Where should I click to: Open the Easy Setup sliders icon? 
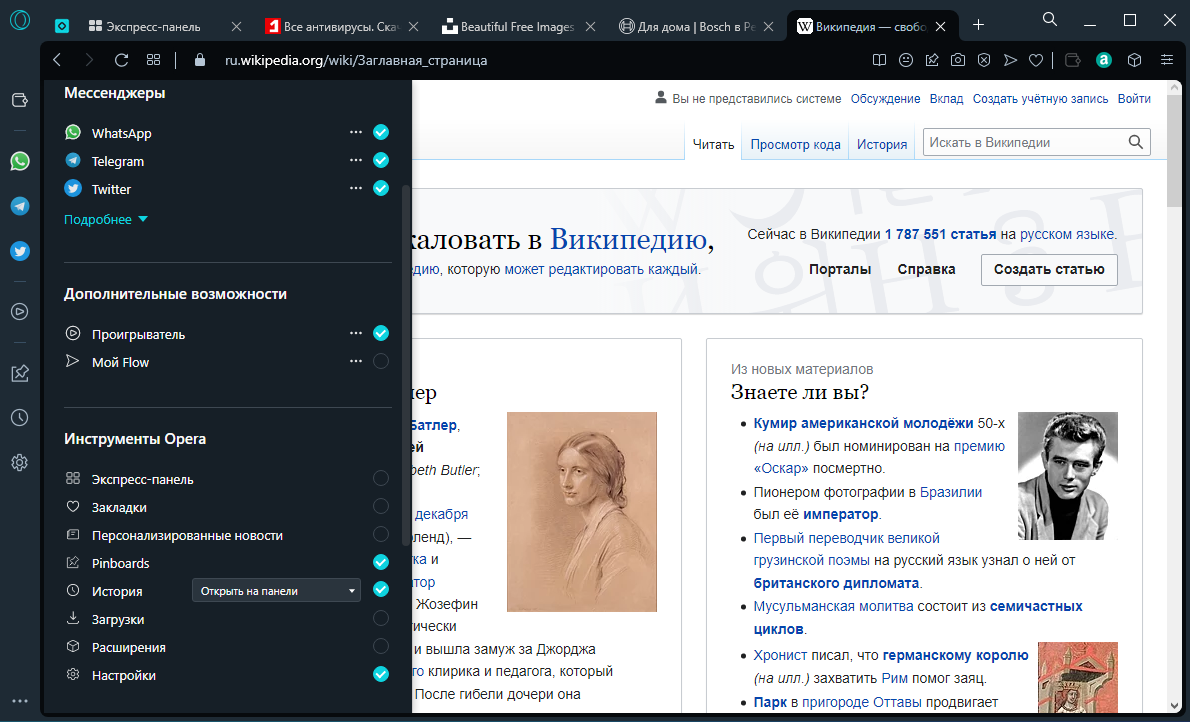click(x=1167, y=60)
